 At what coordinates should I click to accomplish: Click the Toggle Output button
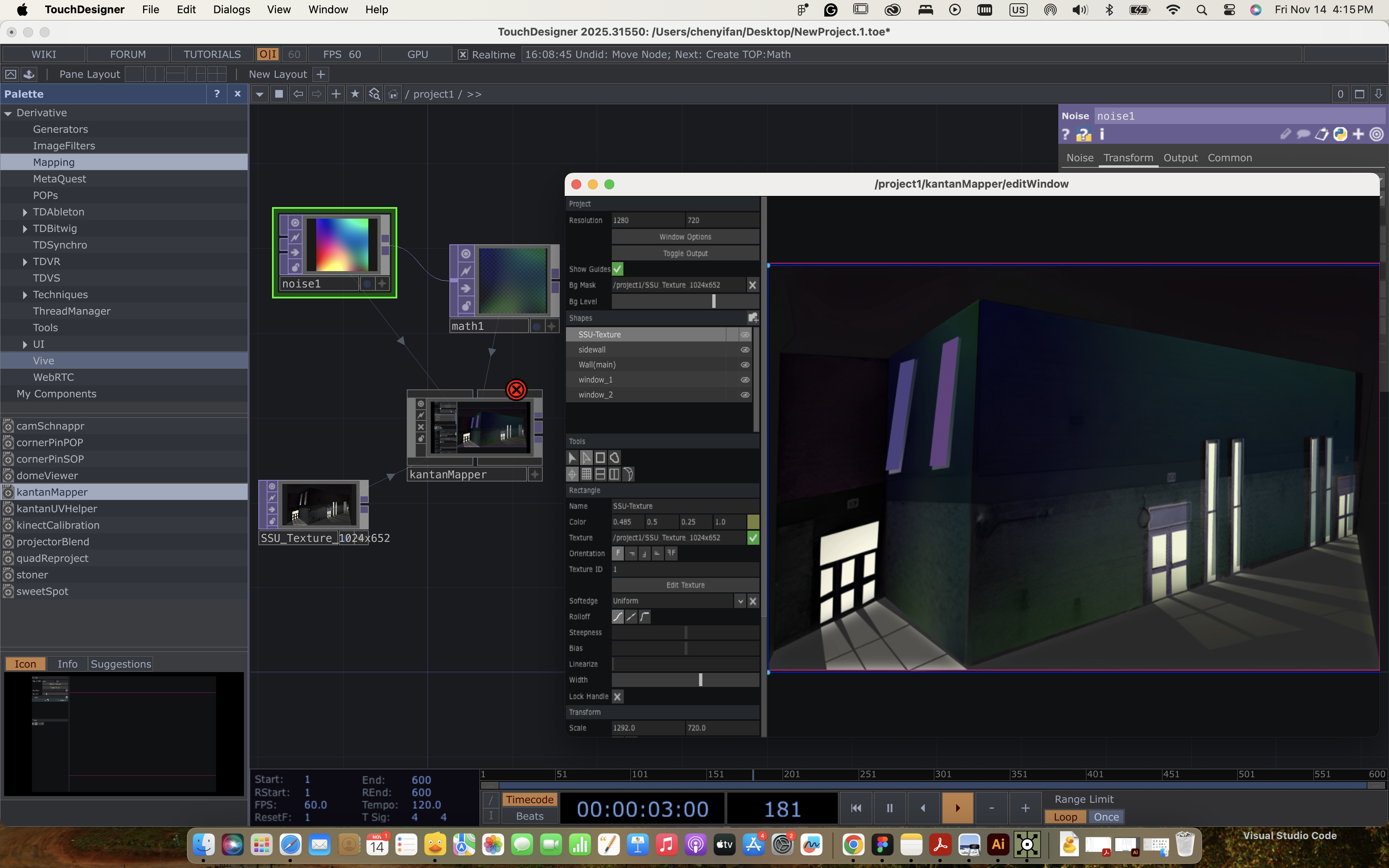pos(685,253)
